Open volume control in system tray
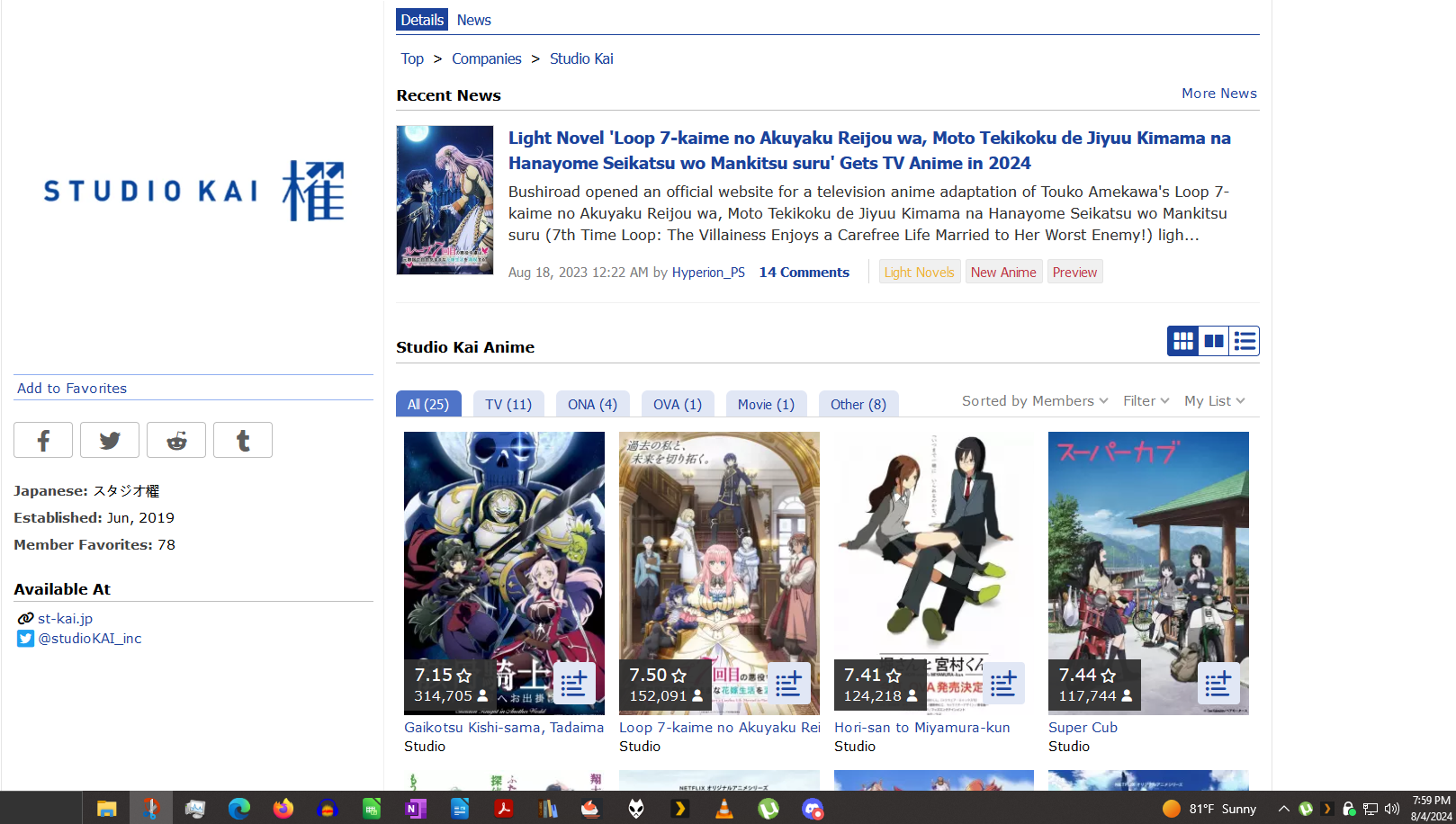This screenshot has height=824, width=1456. click(x=1392, y=809)
